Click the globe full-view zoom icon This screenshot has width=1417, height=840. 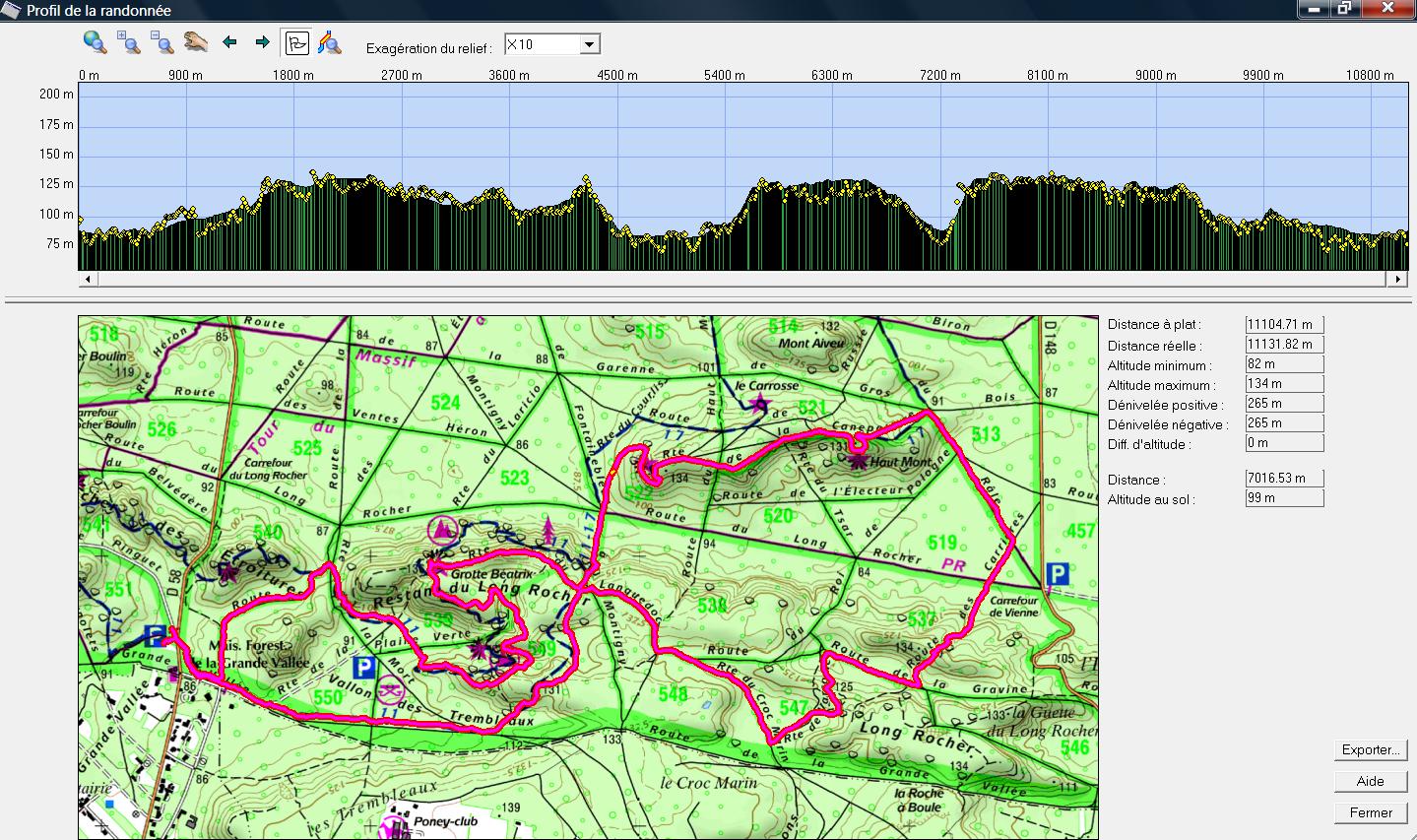tap(95, 42)
